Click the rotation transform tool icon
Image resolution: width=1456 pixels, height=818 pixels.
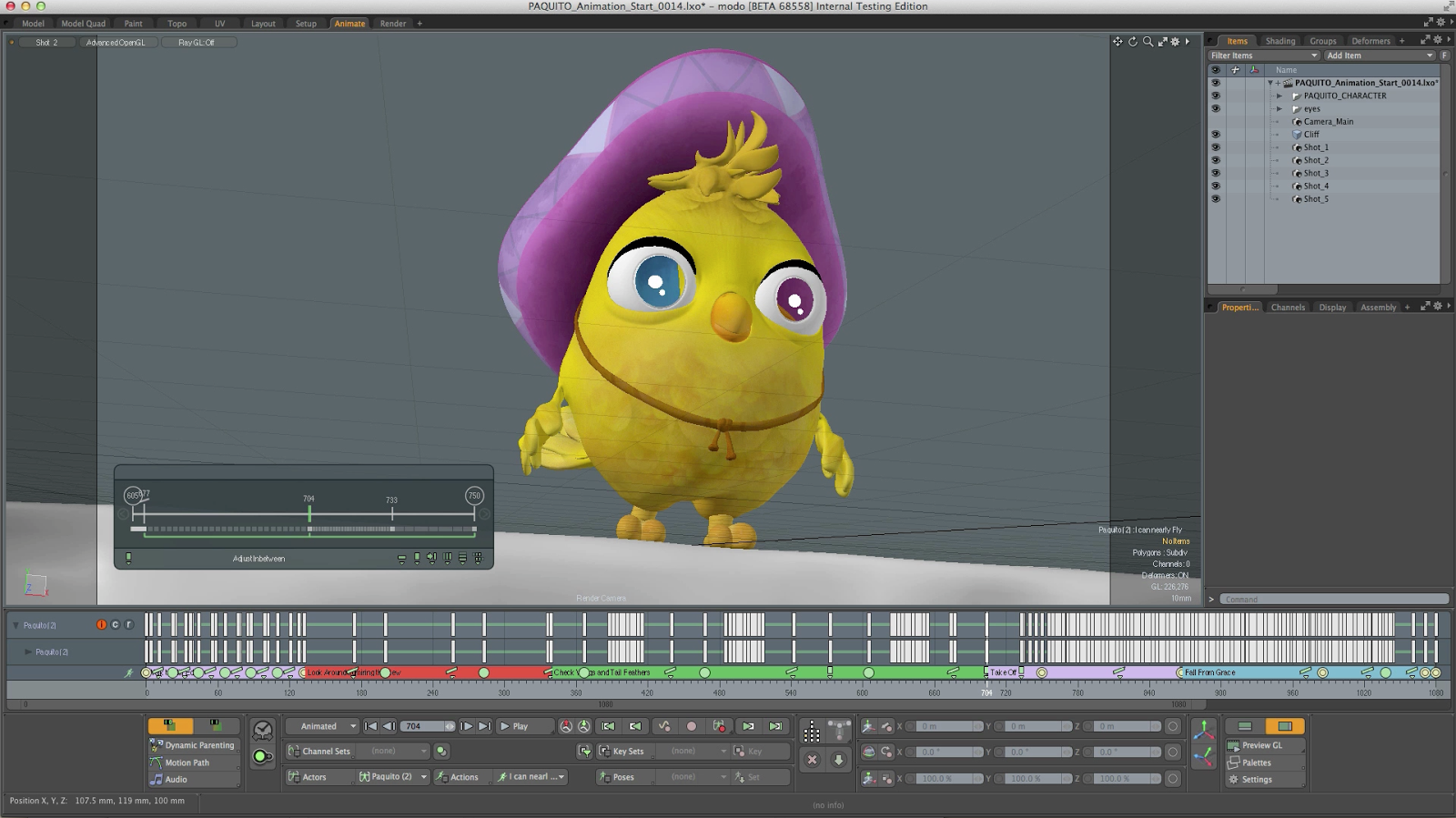click(868, 752)
